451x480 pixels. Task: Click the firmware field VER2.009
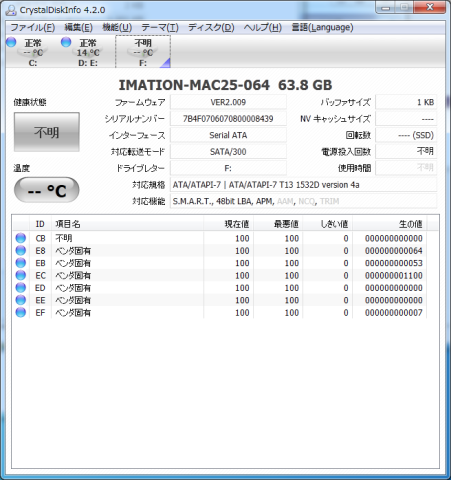point(228,102)
